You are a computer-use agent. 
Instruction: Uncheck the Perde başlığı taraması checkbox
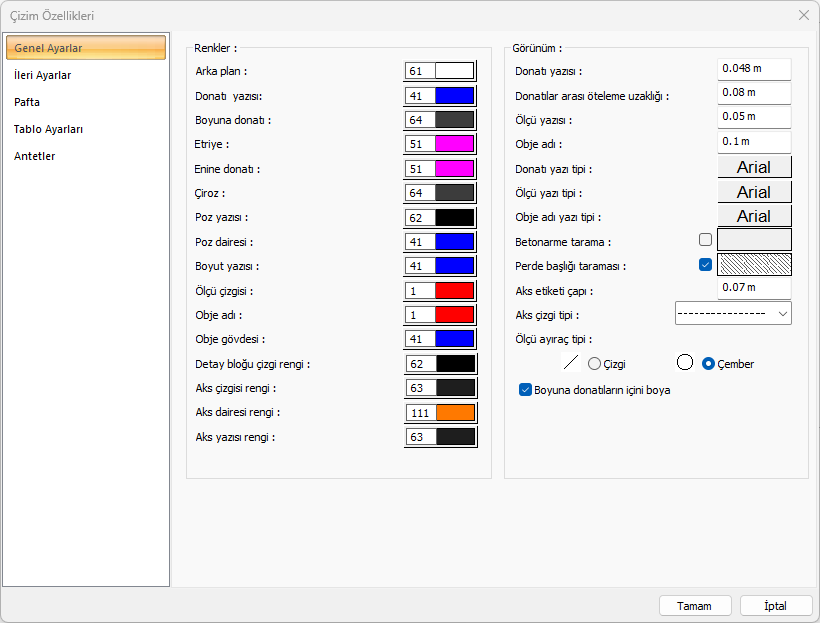[x=706, y=265]
